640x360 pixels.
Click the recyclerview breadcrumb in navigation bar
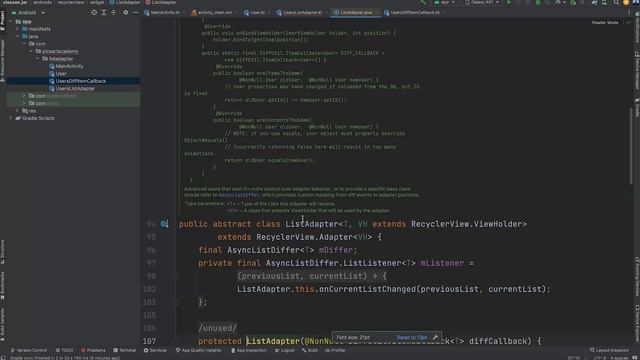pos(71,2)
